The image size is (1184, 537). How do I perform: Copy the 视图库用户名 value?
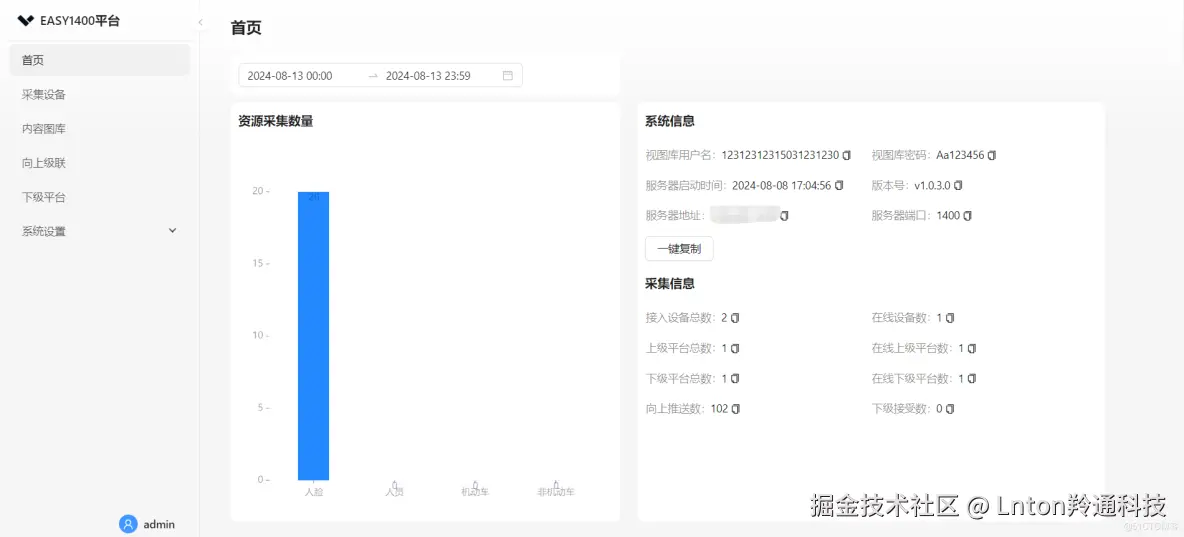(846, 155)
